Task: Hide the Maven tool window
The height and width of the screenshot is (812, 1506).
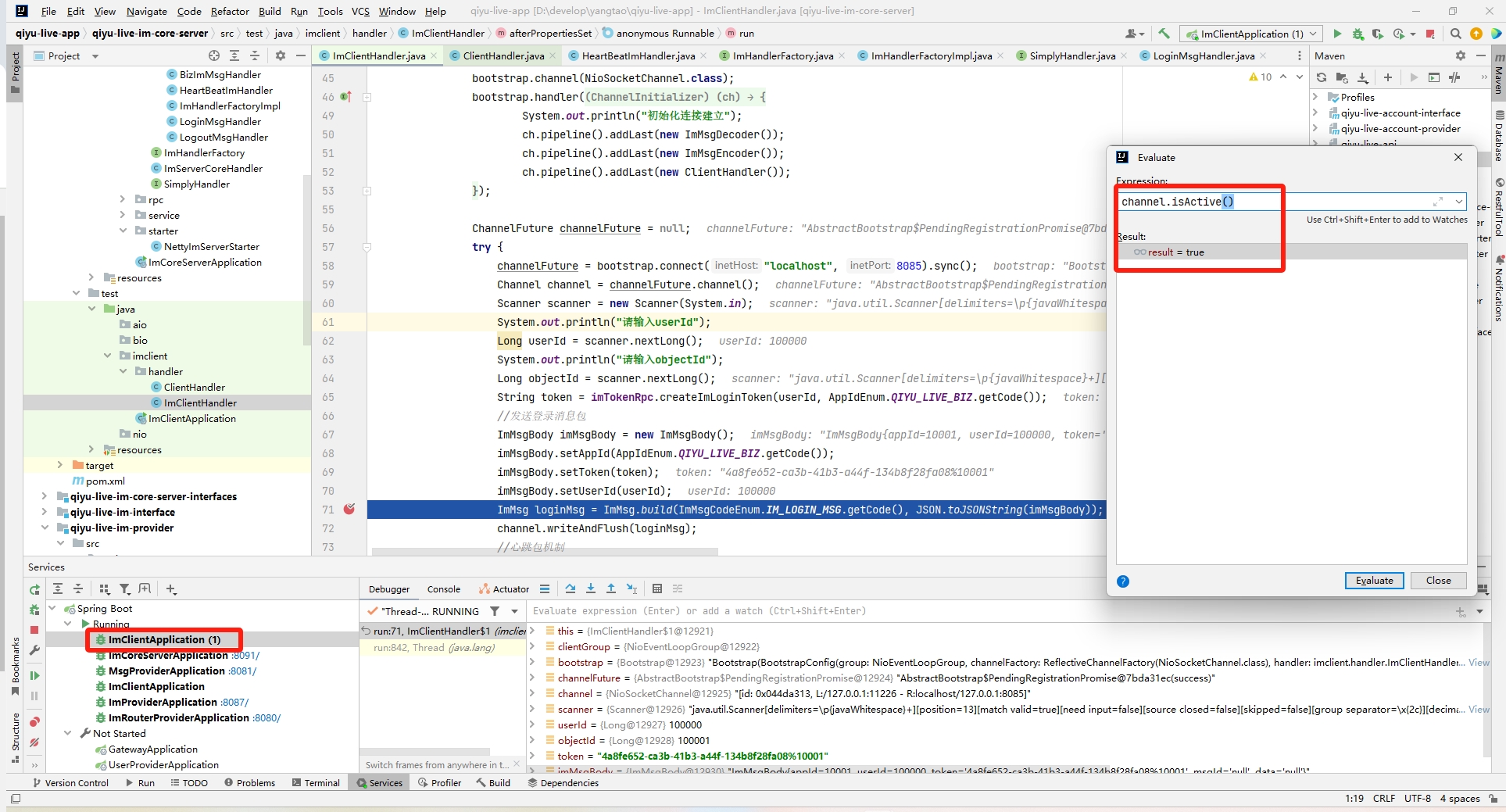Action: pyautogui.click(x=1480, y=55)
